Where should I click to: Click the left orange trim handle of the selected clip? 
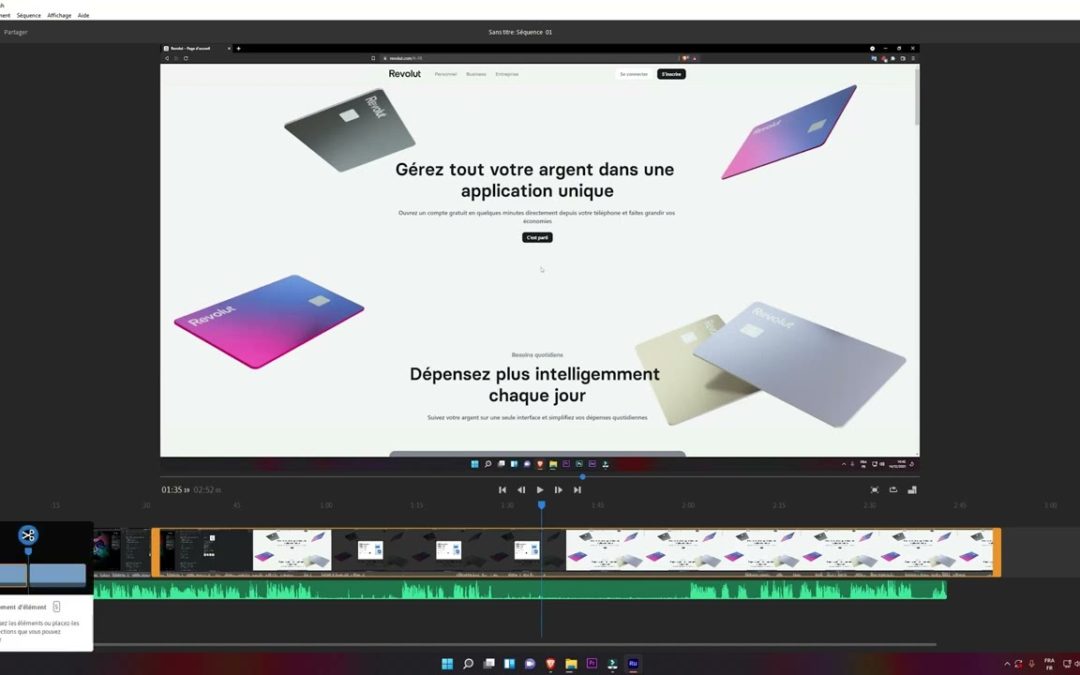[156, 552]
